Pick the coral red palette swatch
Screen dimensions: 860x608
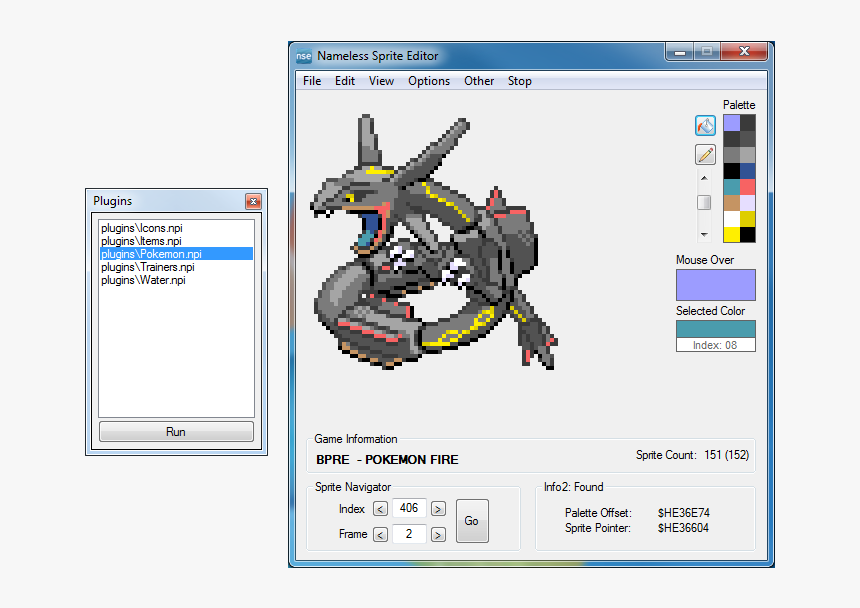pos(748,187)
